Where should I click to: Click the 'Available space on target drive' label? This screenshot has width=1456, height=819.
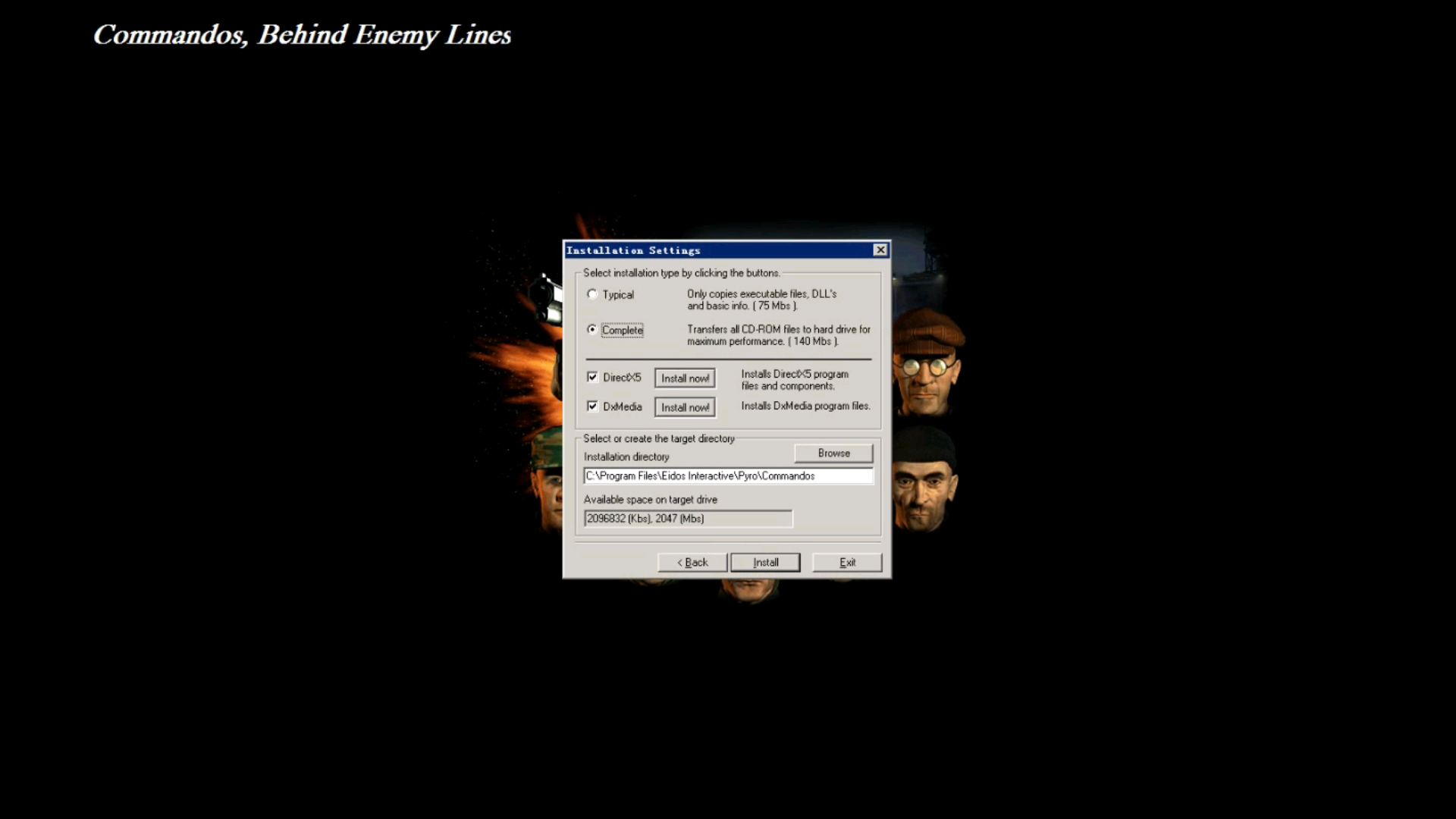tap(650, 500)
